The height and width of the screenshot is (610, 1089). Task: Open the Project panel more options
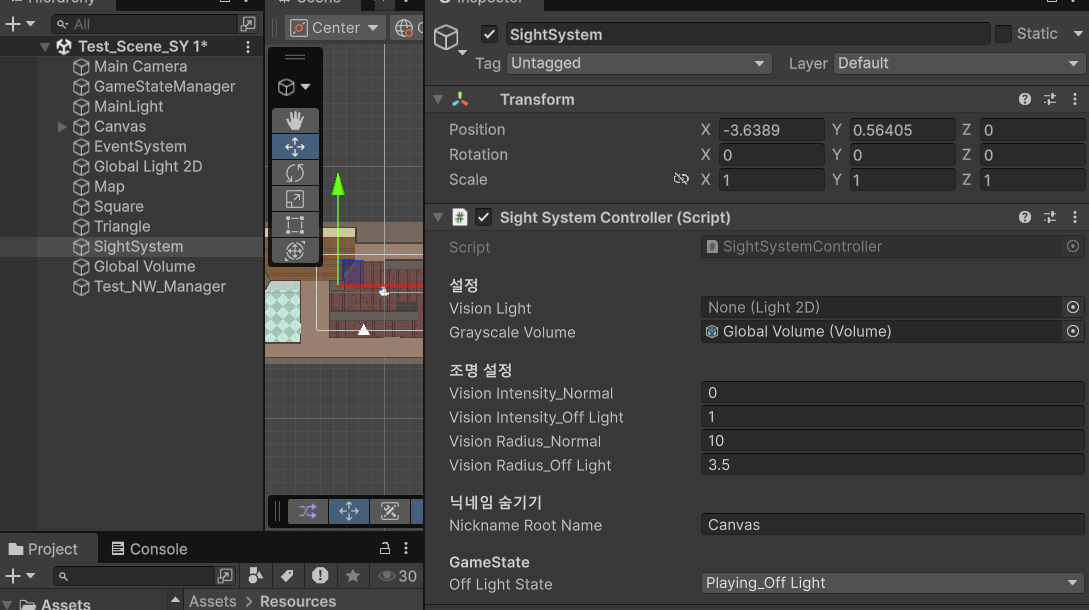click(406, 548)
